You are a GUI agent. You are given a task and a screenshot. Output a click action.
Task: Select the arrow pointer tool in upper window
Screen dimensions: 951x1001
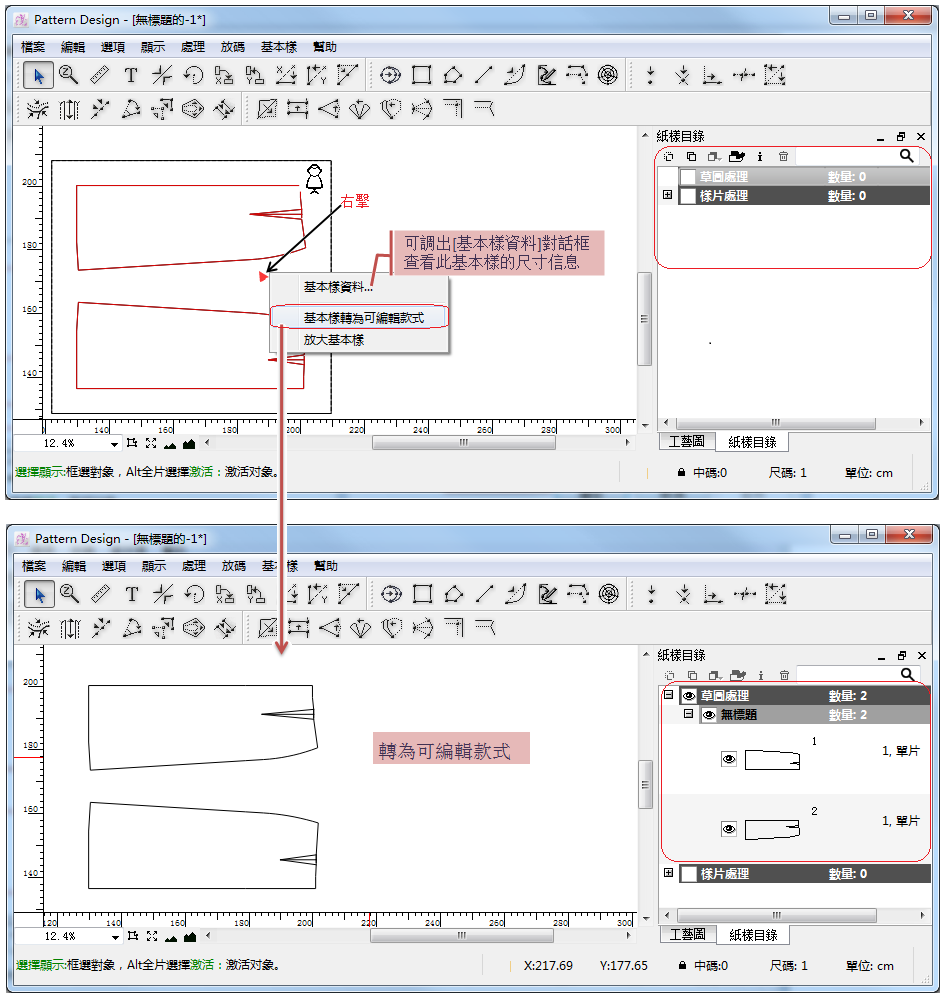pos(39,75)
